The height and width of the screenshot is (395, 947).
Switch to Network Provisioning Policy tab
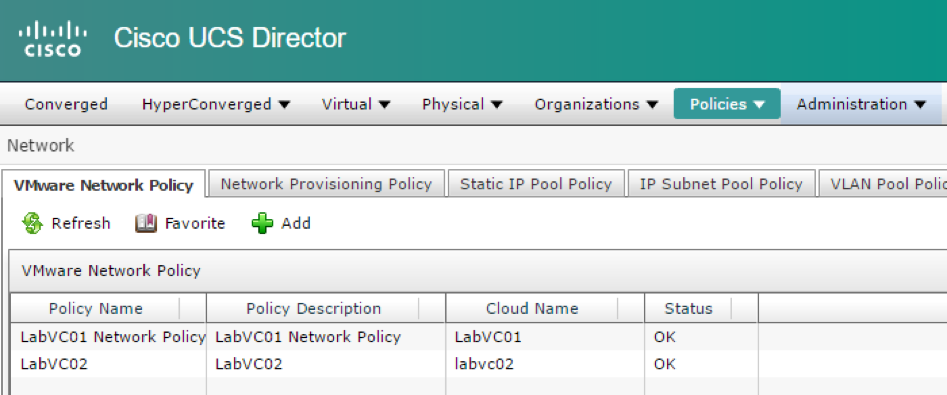326,184
